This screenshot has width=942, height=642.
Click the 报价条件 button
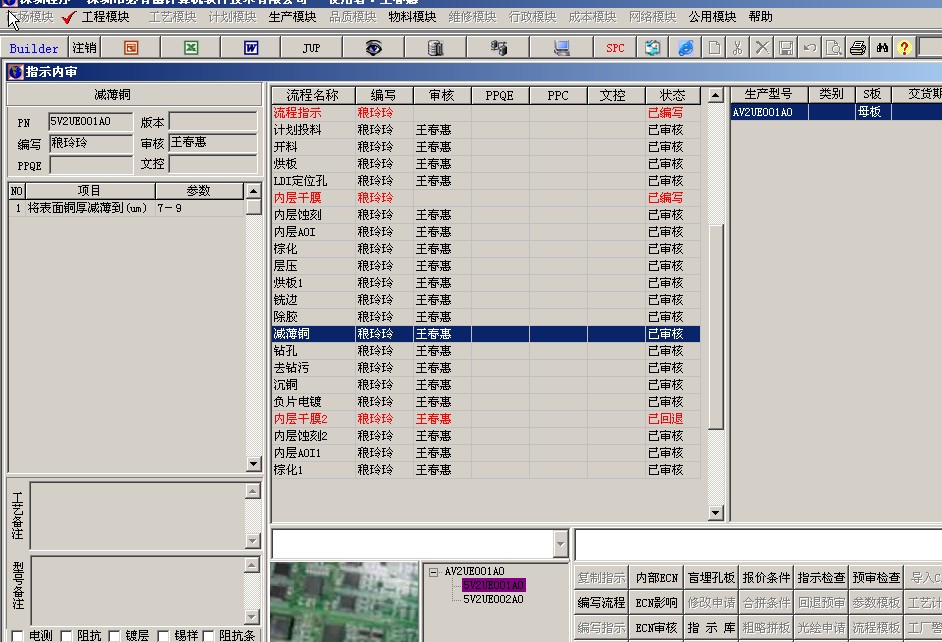coord(766,578)
